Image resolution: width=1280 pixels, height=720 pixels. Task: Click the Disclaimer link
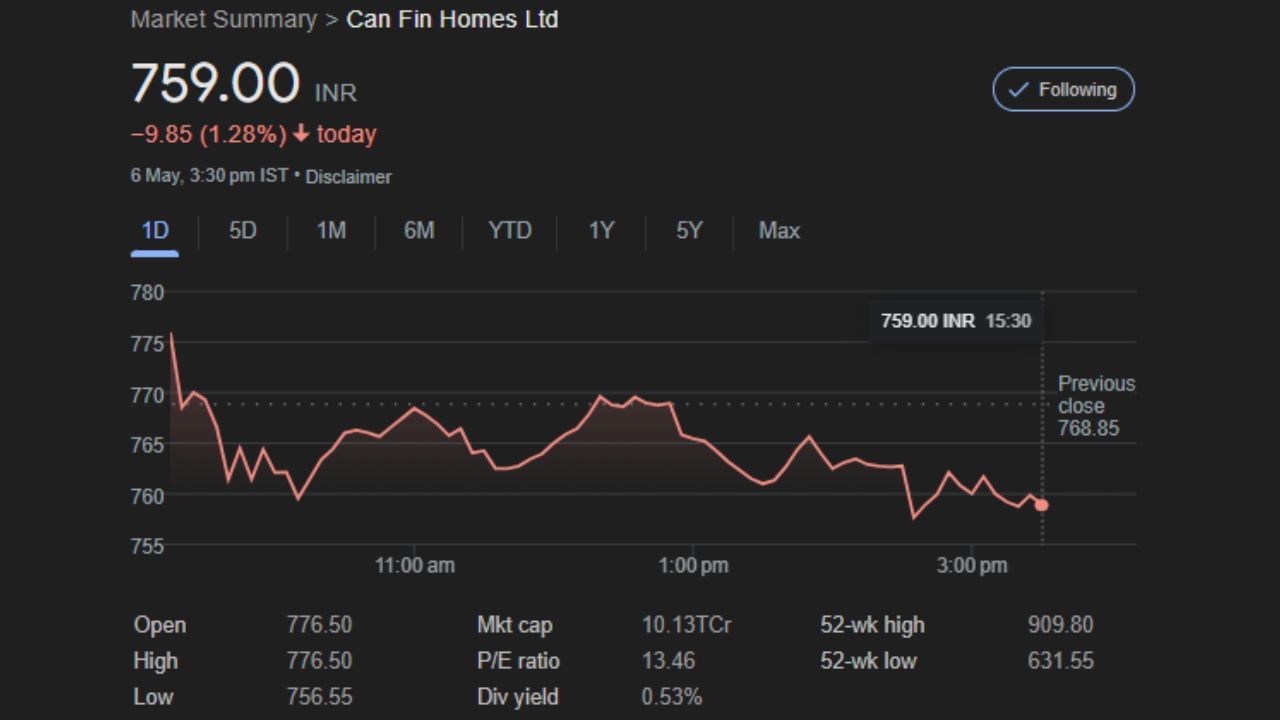(348, 177)
